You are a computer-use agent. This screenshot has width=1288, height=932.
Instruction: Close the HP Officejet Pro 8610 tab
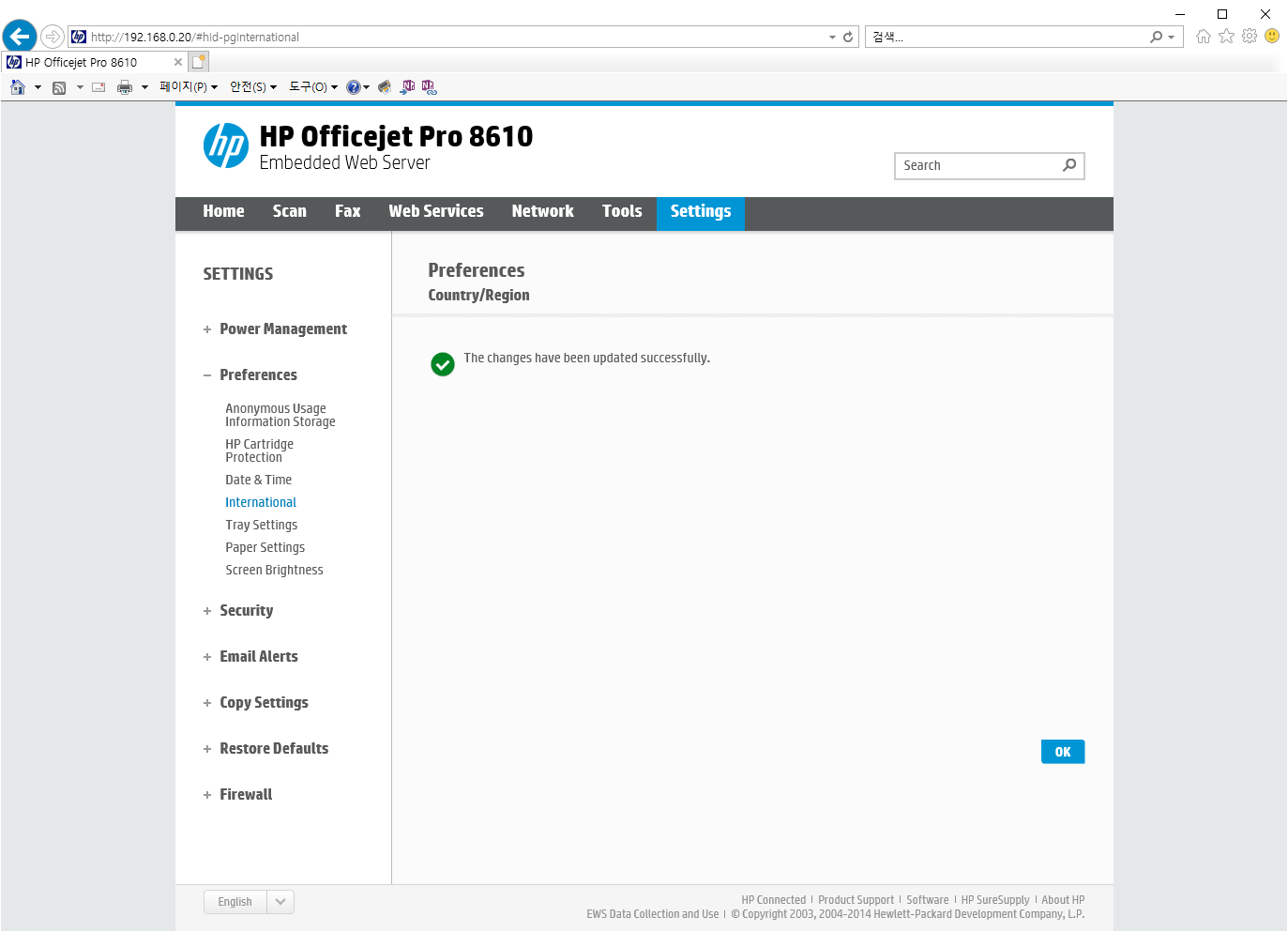click(178, 62)
